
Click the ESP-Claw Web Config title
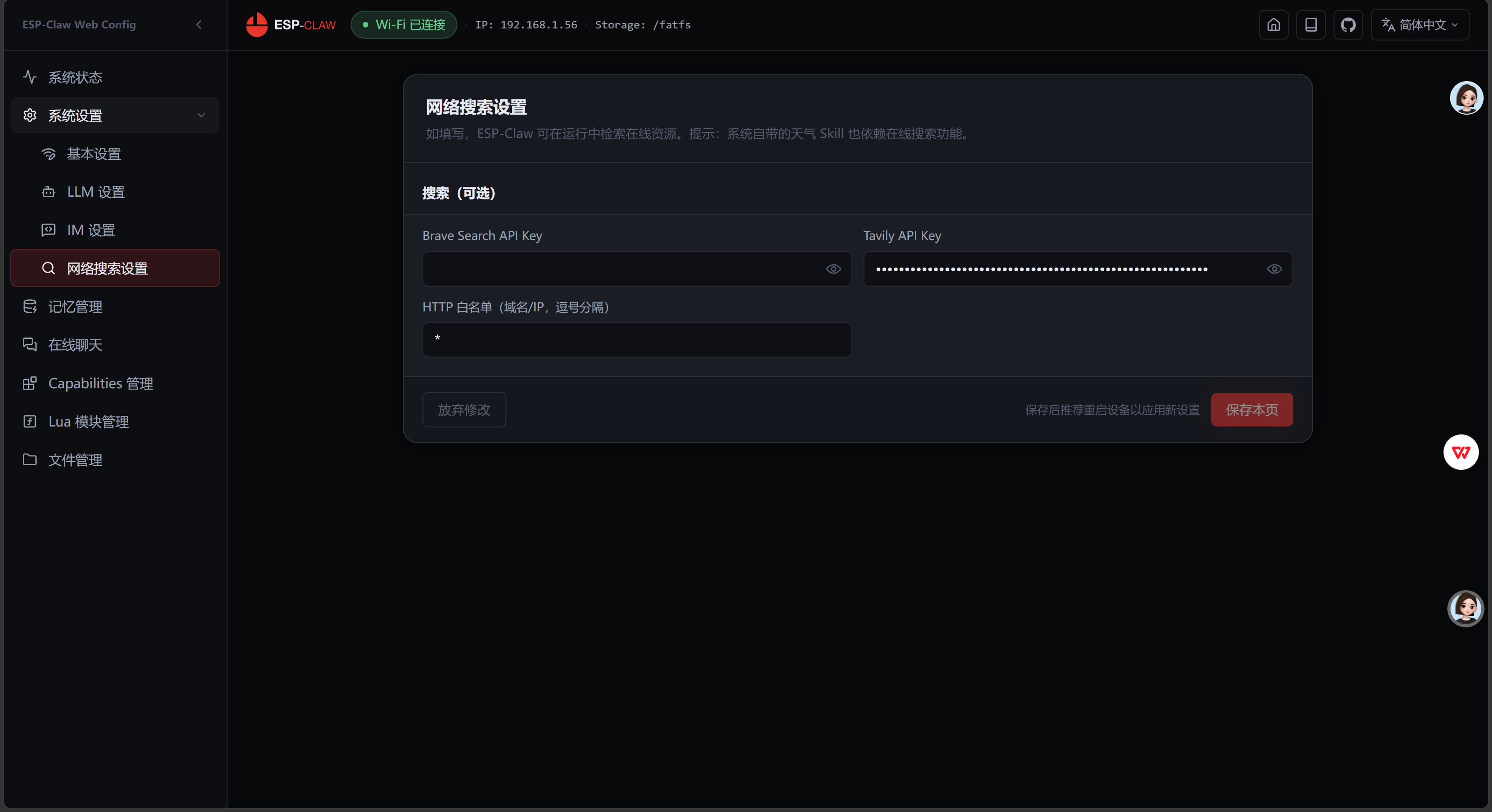coord(79,25)
